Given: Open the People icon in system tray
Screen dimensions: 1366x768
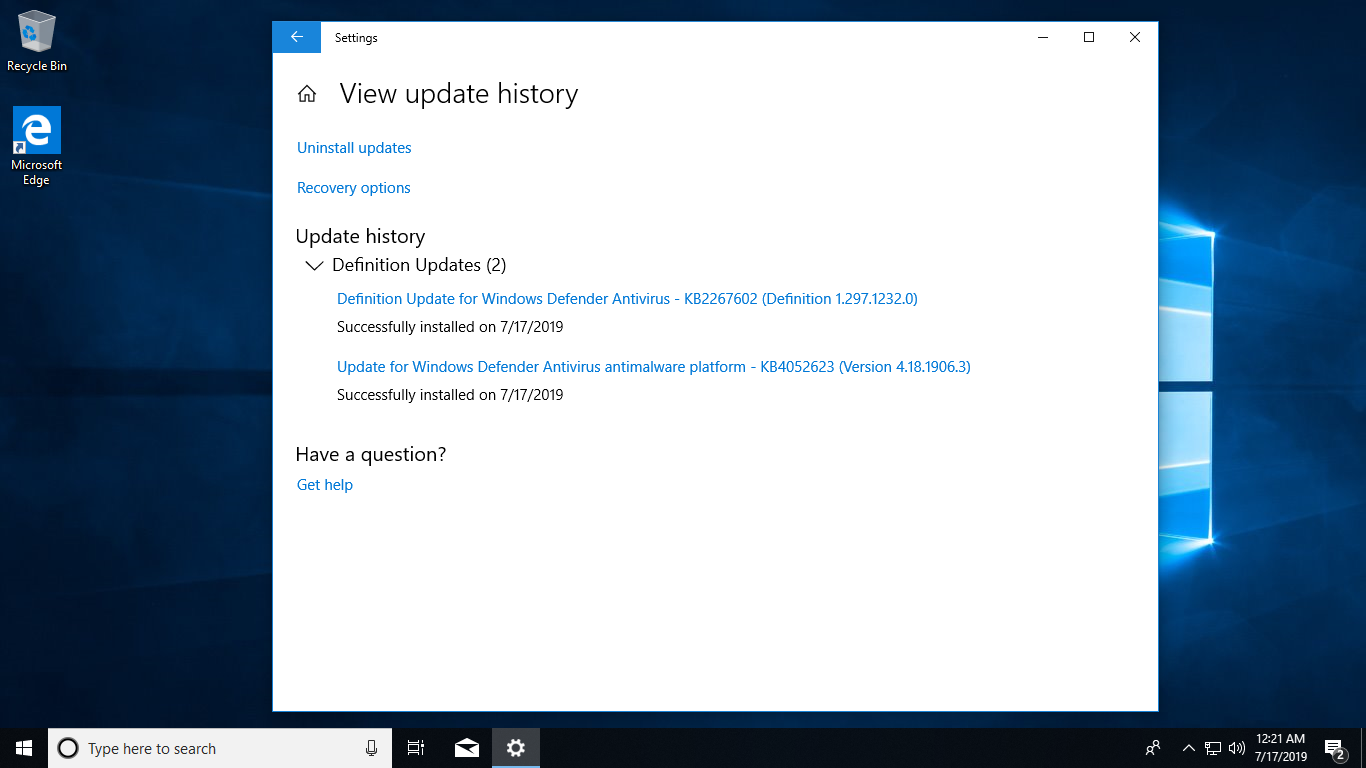Looking at the screenshot, I should 1153,748.
